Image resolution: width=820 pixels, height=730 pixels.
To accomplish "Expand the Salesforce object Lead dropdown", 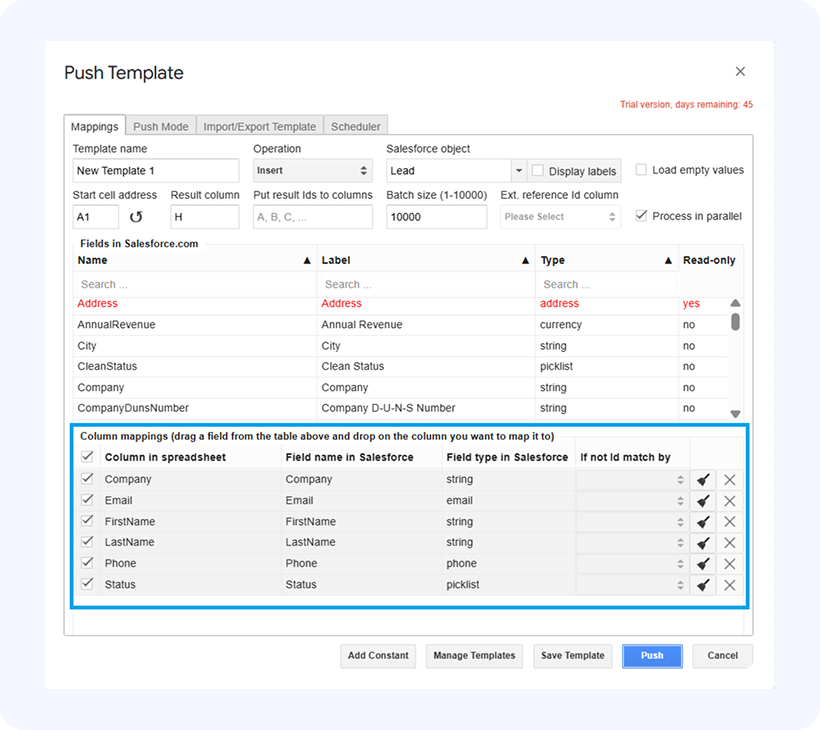I will (x=517, y=171).
